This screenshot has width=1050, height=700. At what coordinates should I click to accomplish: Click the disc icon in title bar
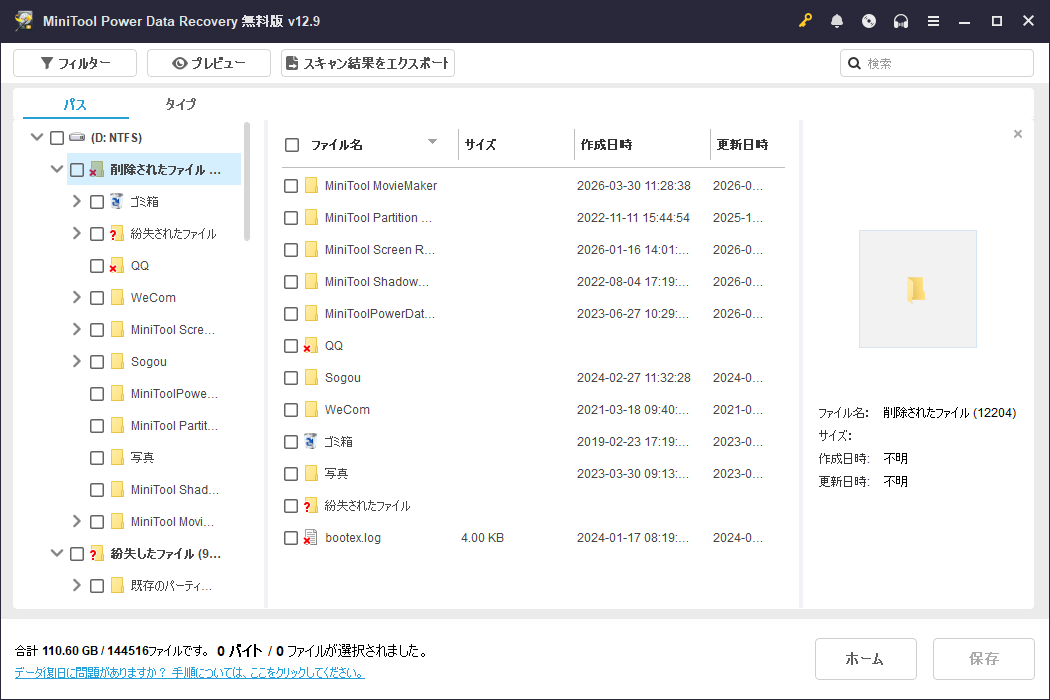click(869, 21)
